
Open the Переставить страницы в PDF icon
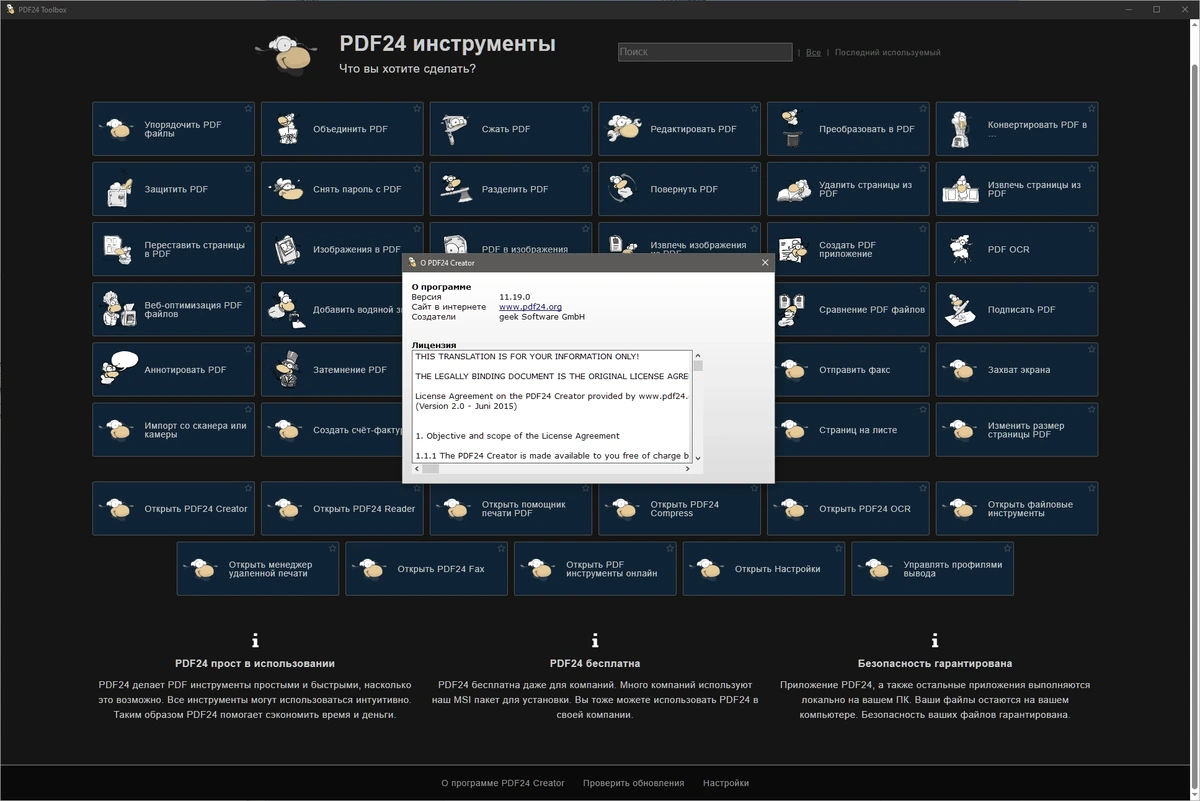click(x=119, y=249)
